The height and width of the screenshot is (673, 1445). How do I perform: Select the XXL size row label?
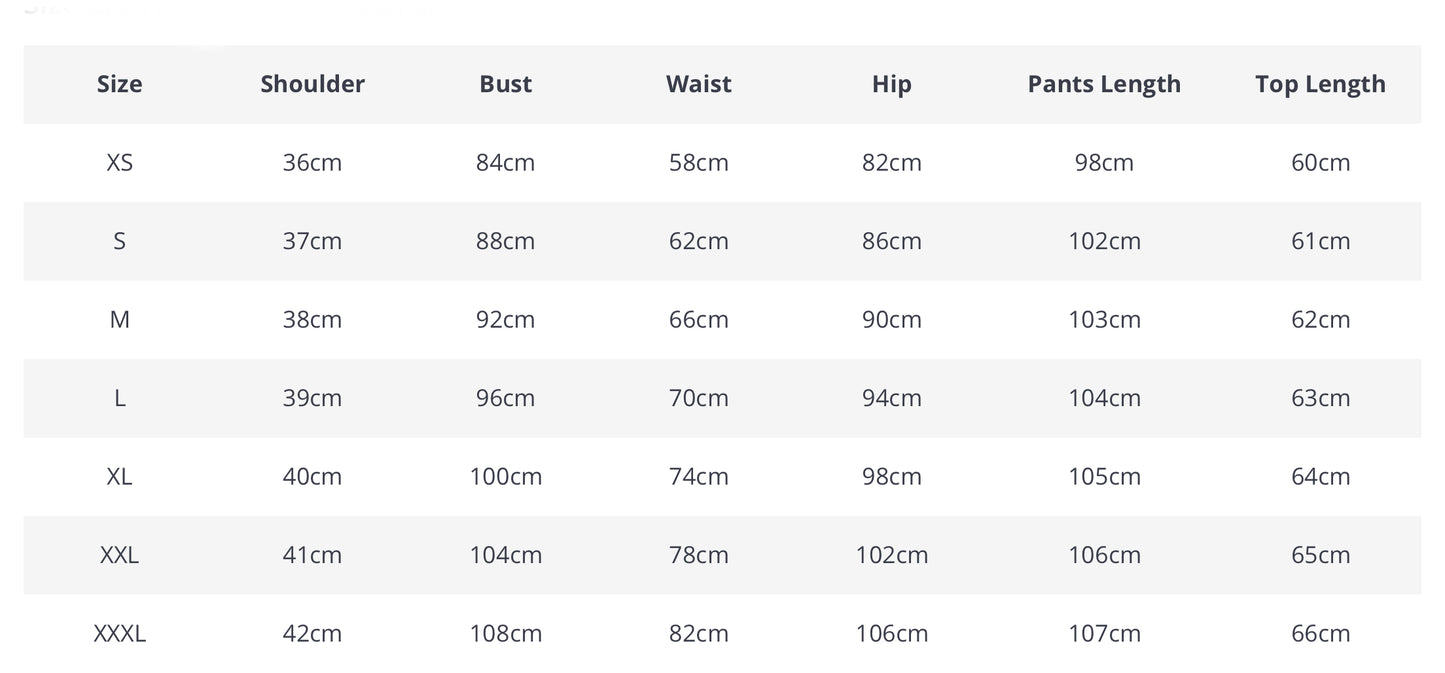[119, 554]
